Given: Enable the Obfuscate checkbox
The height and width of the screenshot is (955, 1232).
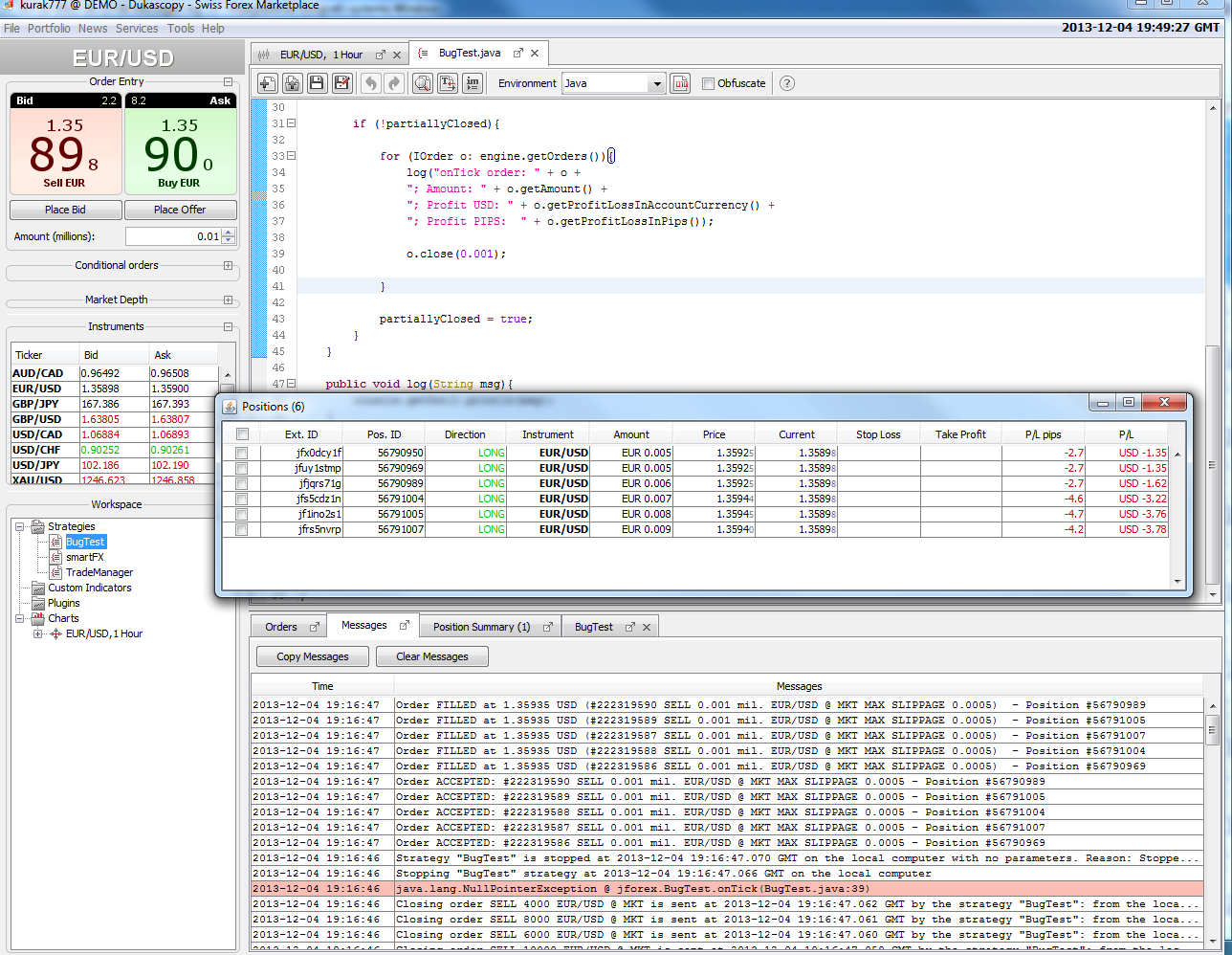Looking at the screenshot, I should click(x=709, y=83).
